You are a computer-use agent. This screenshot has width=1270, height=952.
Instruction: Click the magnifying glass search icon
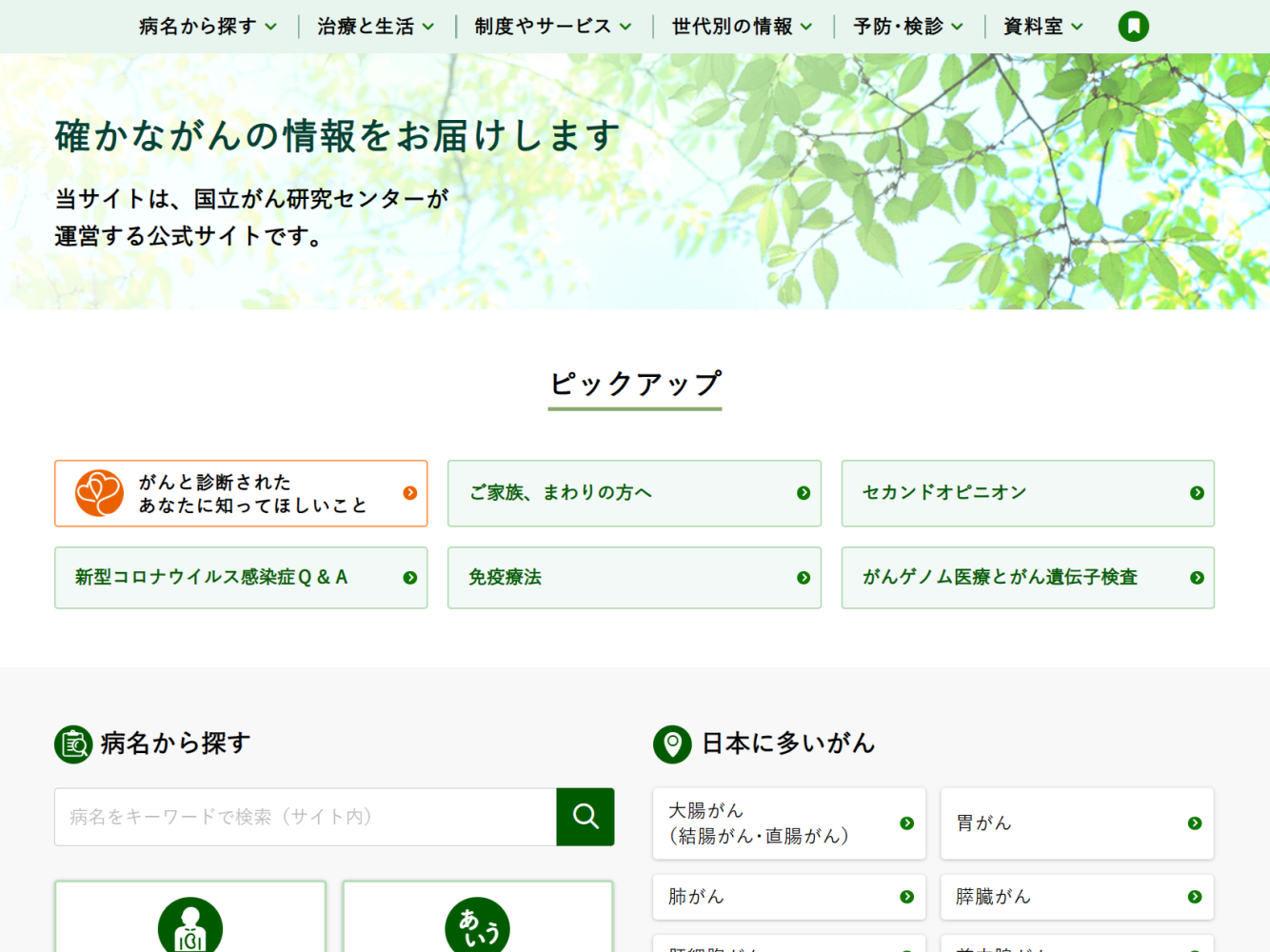[x=585, y=817]
